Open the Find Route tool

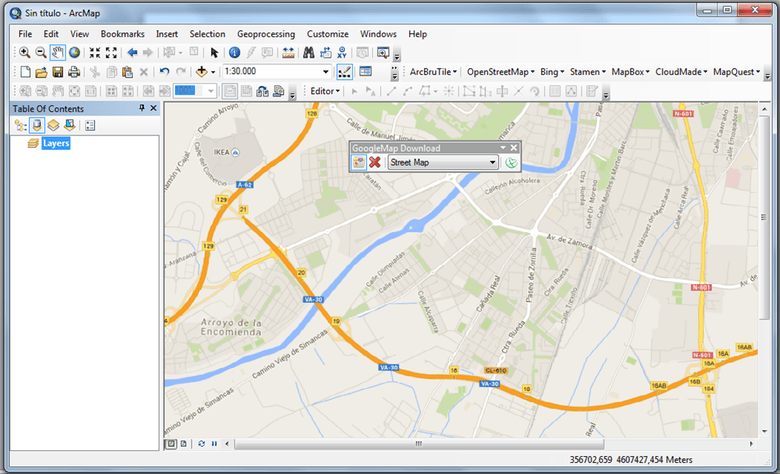click(x=325, y=52)
